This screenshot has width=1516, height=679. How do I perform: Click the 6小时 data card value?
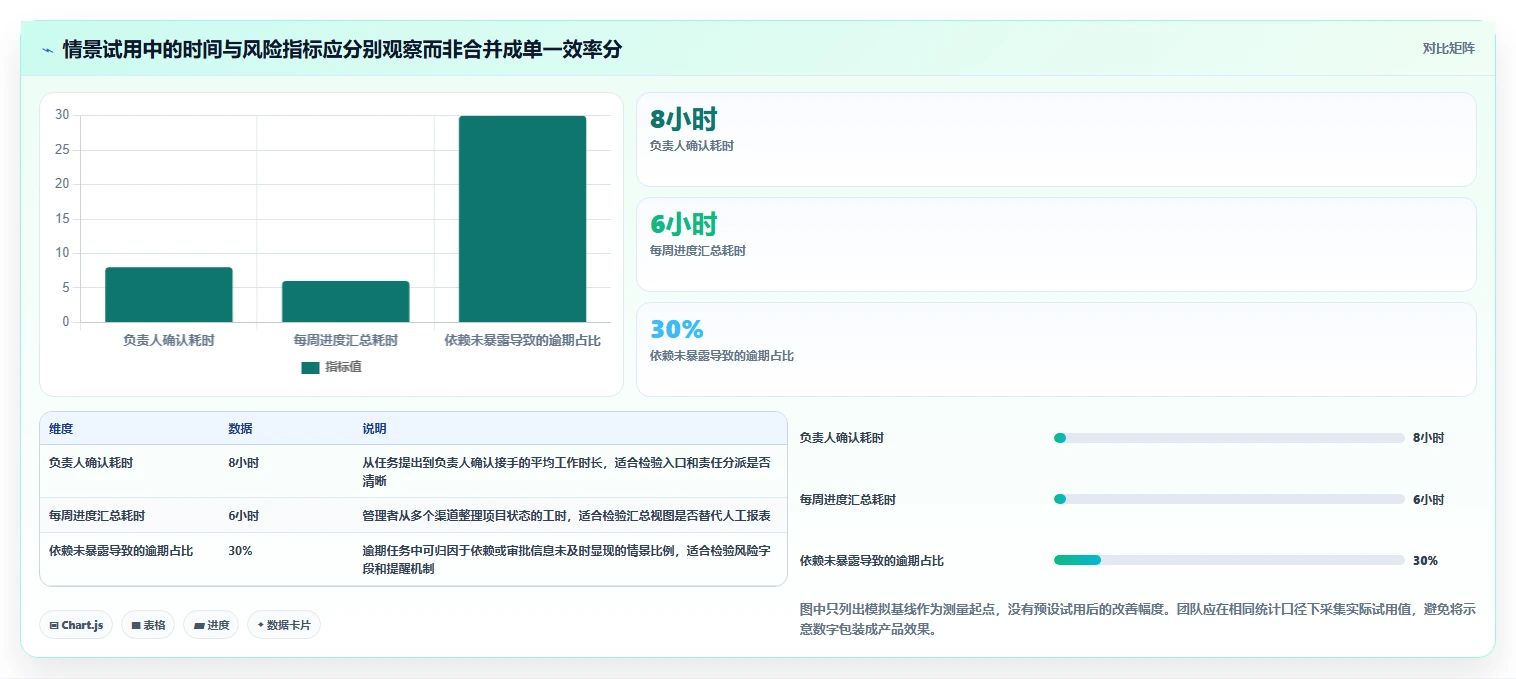[x=684, y=225]
